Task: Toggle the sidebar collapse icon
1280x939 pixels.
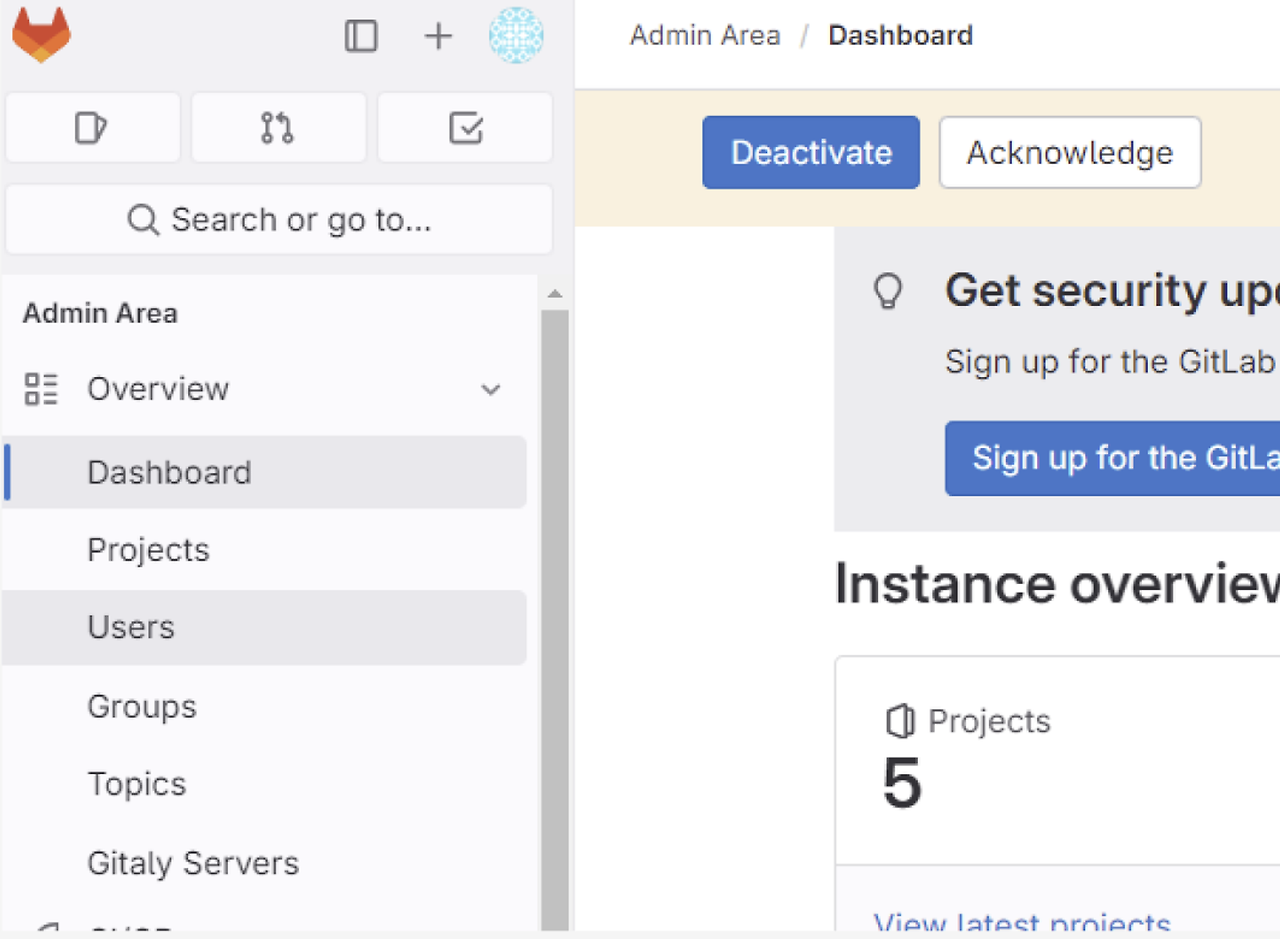Action: click(361, 36)
